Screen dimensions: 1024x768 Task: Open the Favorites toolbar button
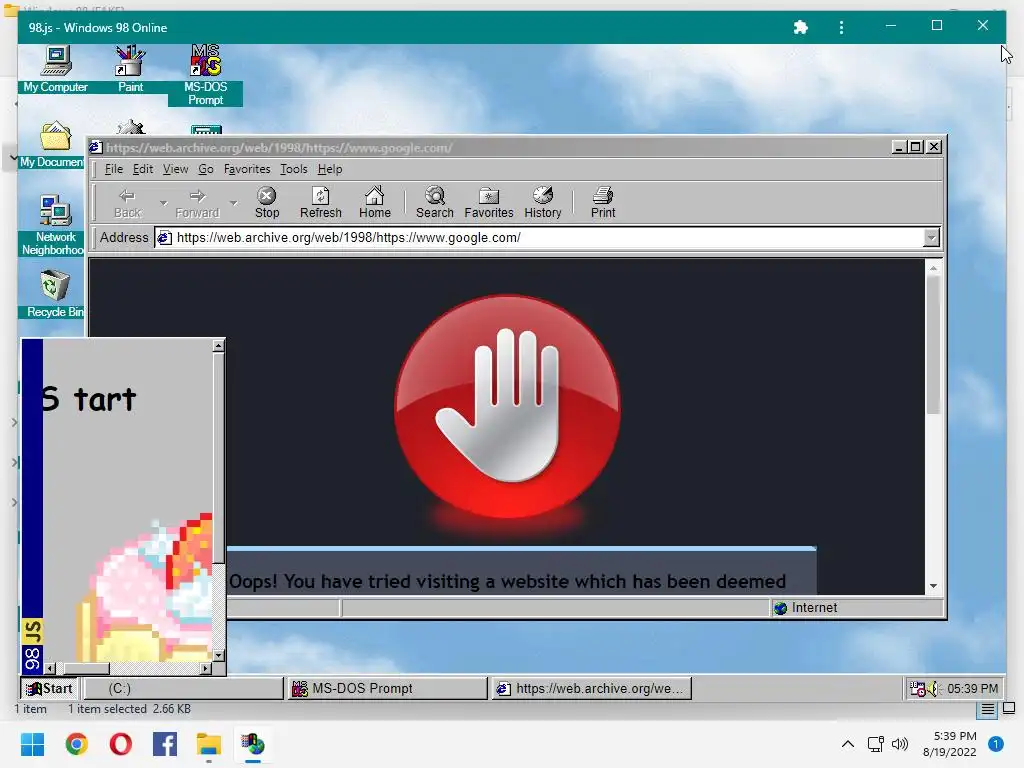[488, 202]
